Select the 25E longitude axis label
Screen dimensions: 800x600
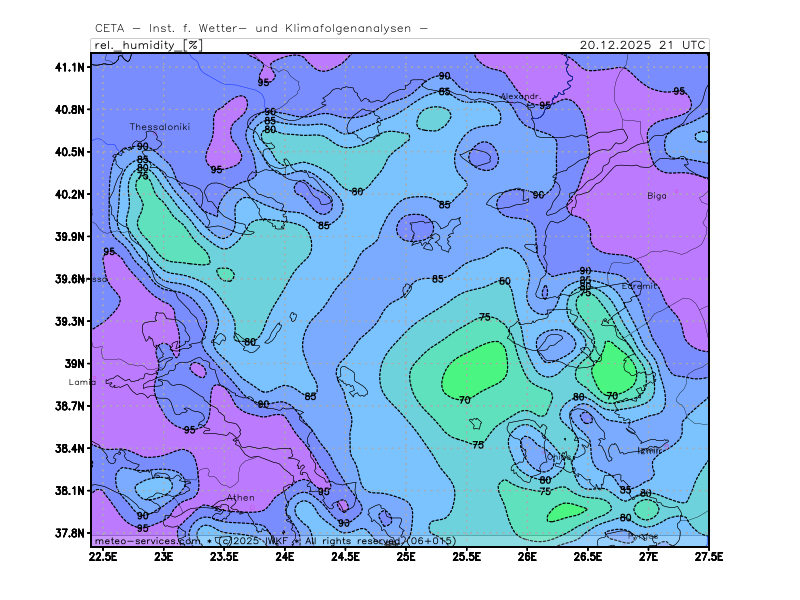click(406, 555)
